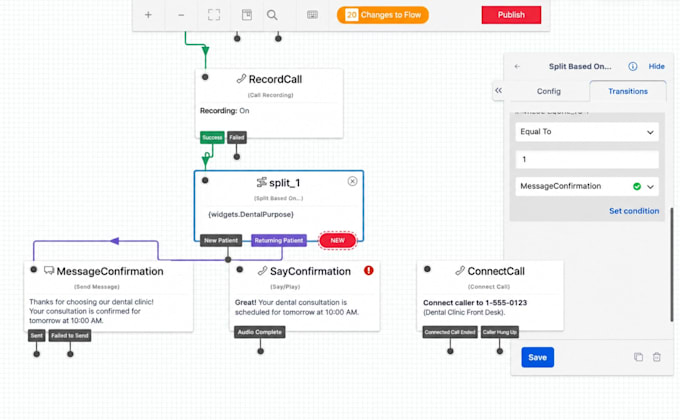Viewport: 680px width, 420px height.
Task: Zoom out with the minus icon
Action: pyautogui.click(x=181, y=15)
